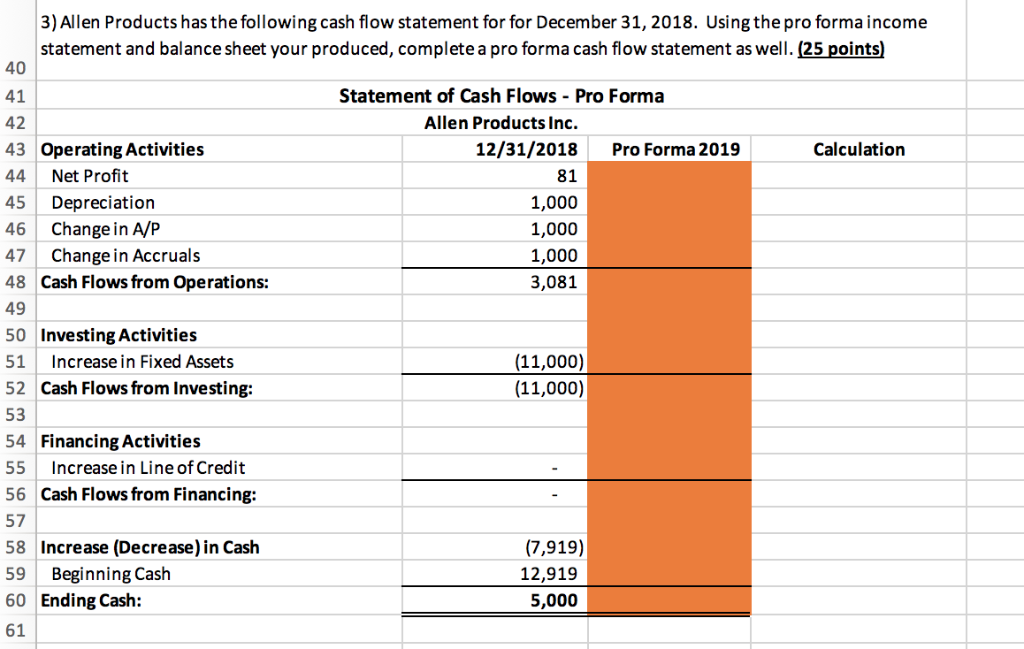Select the 'Investing Activities' heading

[x=118, y=335]
